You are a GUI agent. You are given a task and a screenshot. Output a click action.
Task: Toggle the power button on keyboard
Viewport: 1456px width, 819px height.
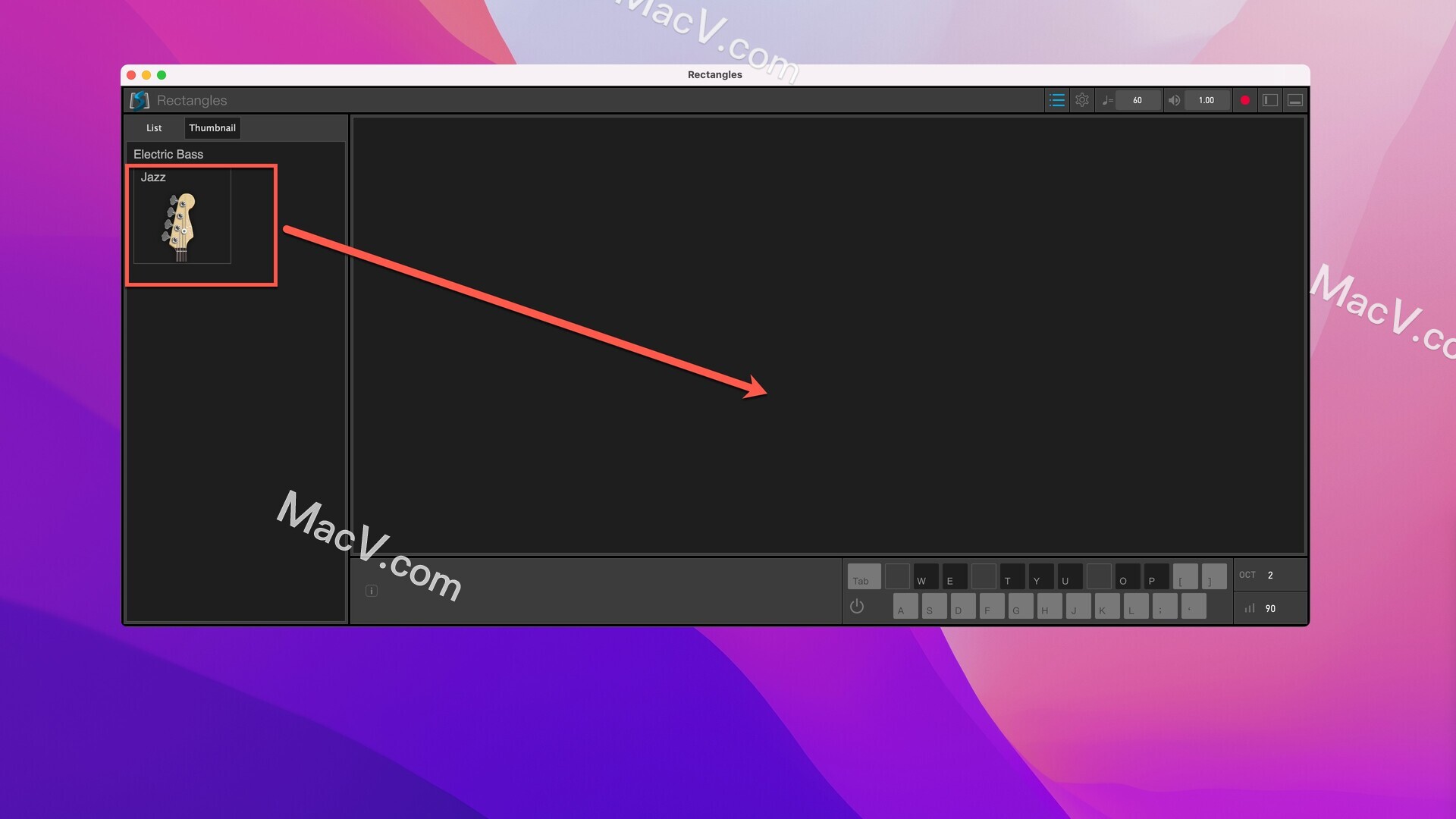(x=857, y=607)
